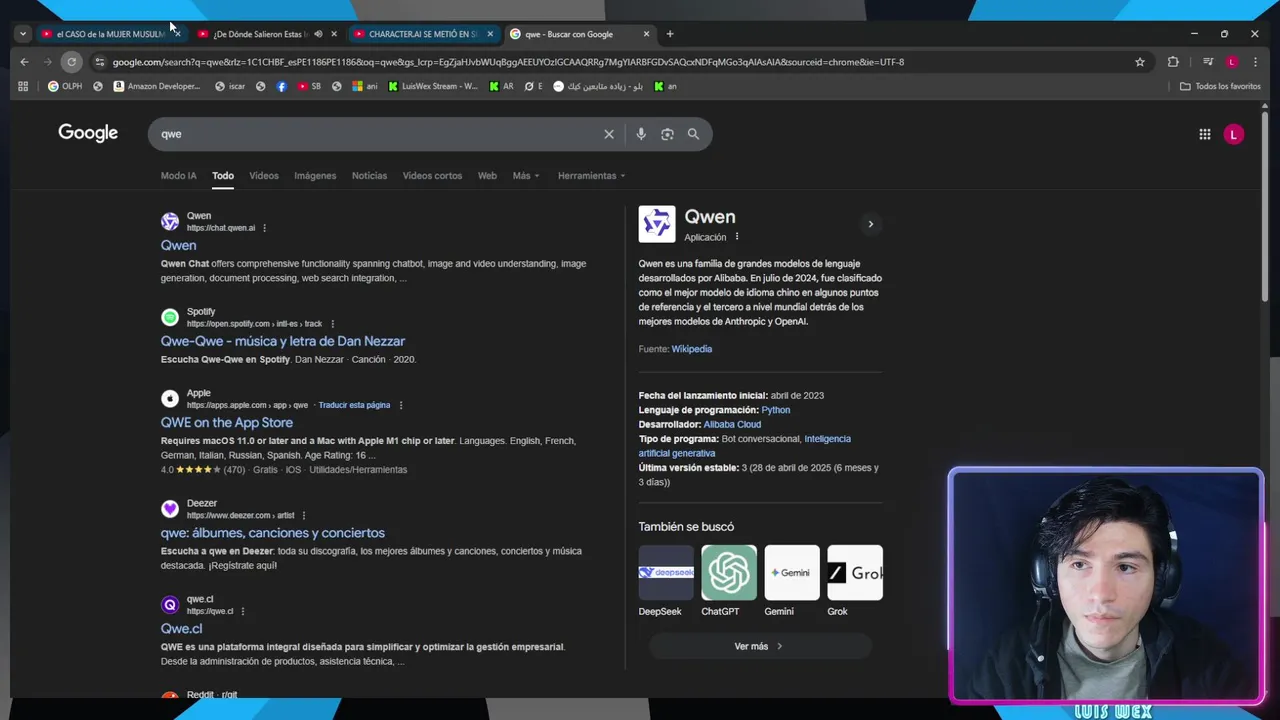Open 'qwe: álbumes, canciones y conciertos' result
Screen dimensions: 1280x720
click(x=273, y=533)
